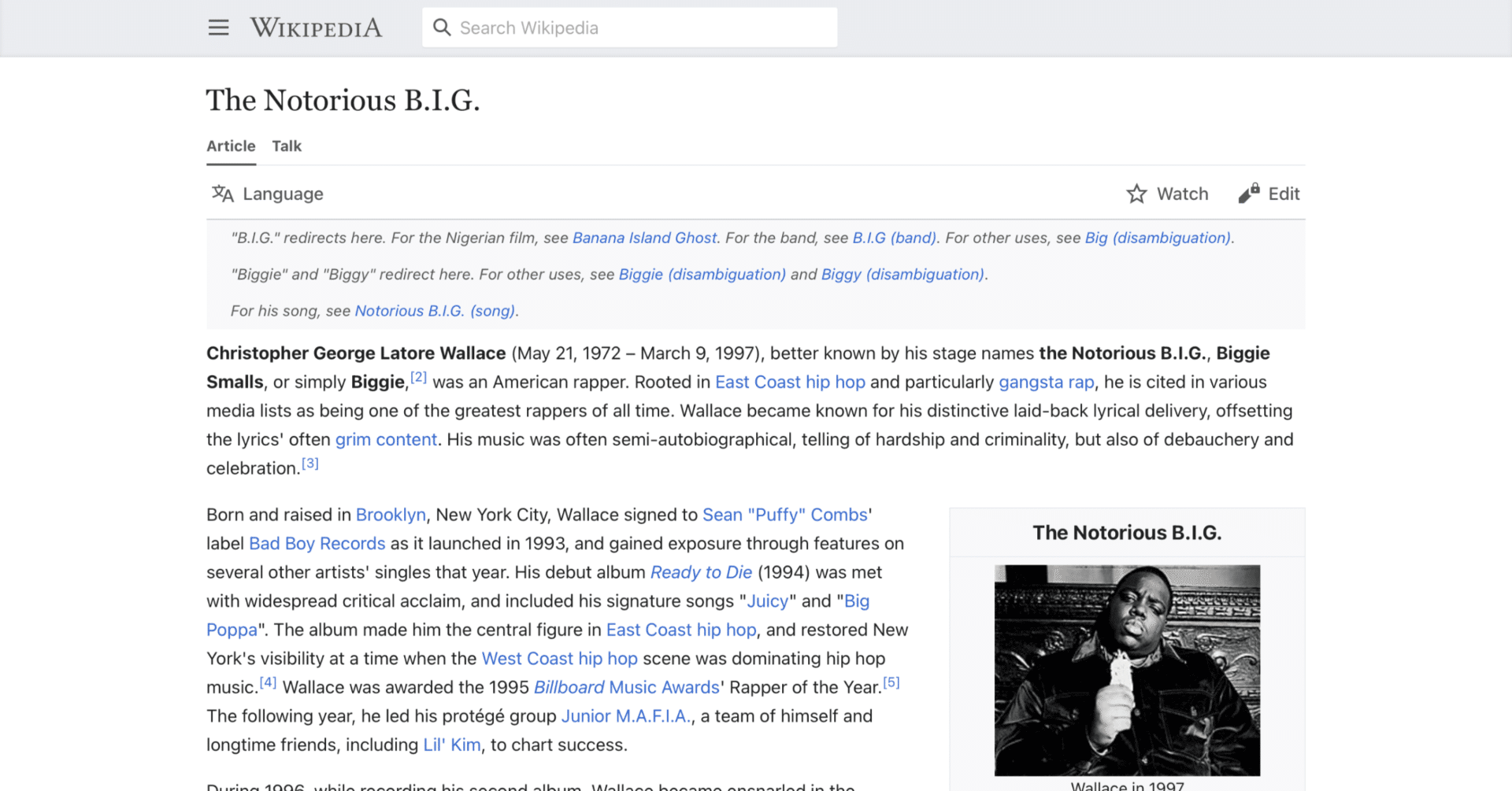Image resolution: width=1512 pixels, height=791 pixels.
Task: Open the infobox photo of Wallace
Action: [1127, 671]
